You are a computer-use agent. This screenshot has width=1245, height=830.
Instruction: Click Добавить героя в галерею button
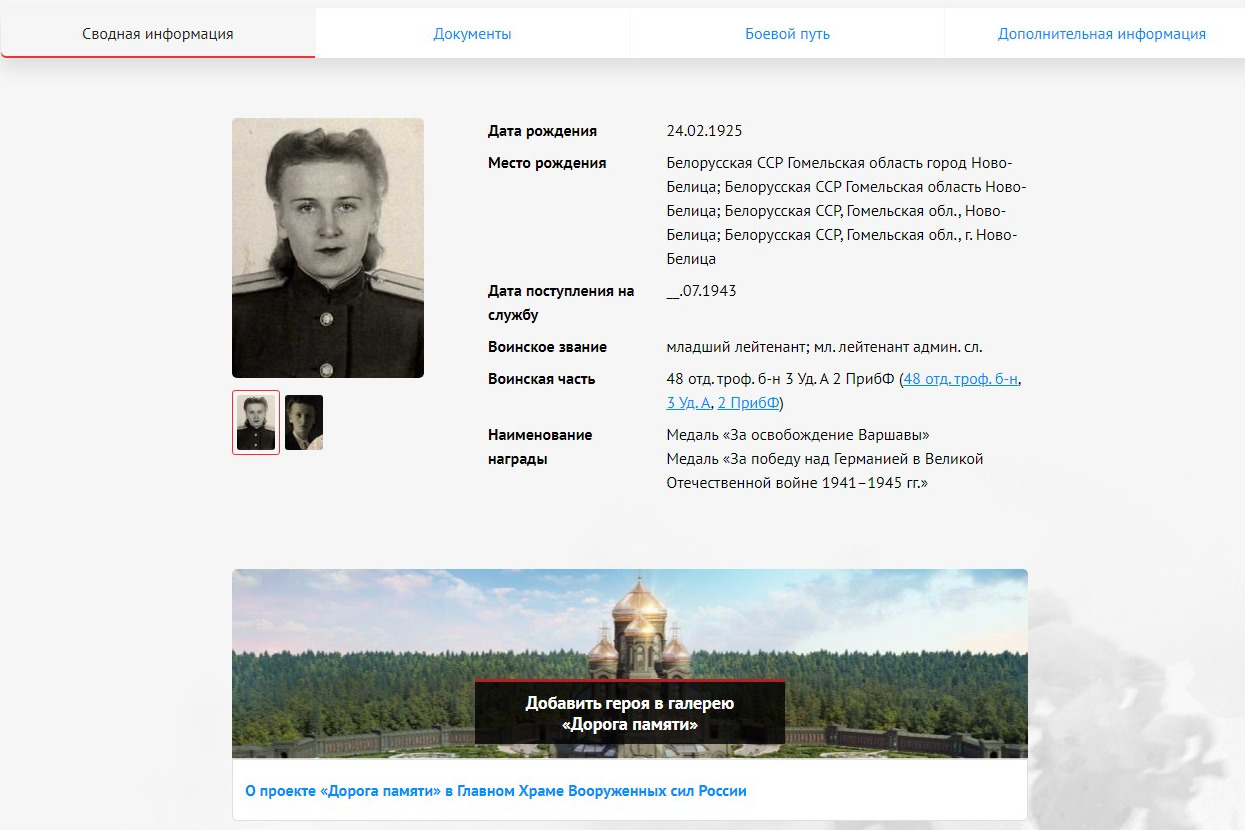630,713
